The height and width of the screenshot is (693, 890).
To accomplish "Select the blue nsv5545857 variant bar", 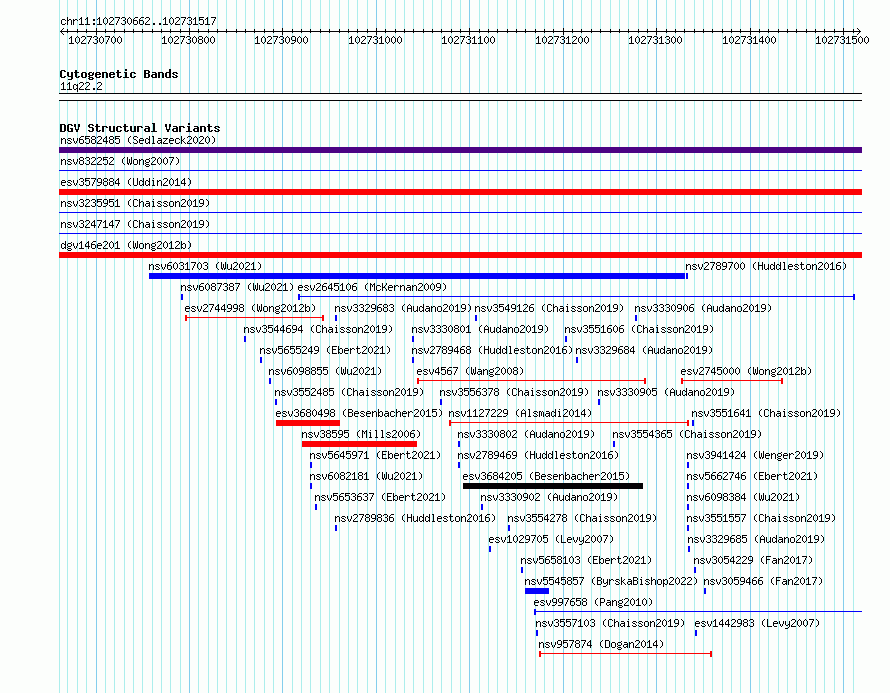I will 537,591.
